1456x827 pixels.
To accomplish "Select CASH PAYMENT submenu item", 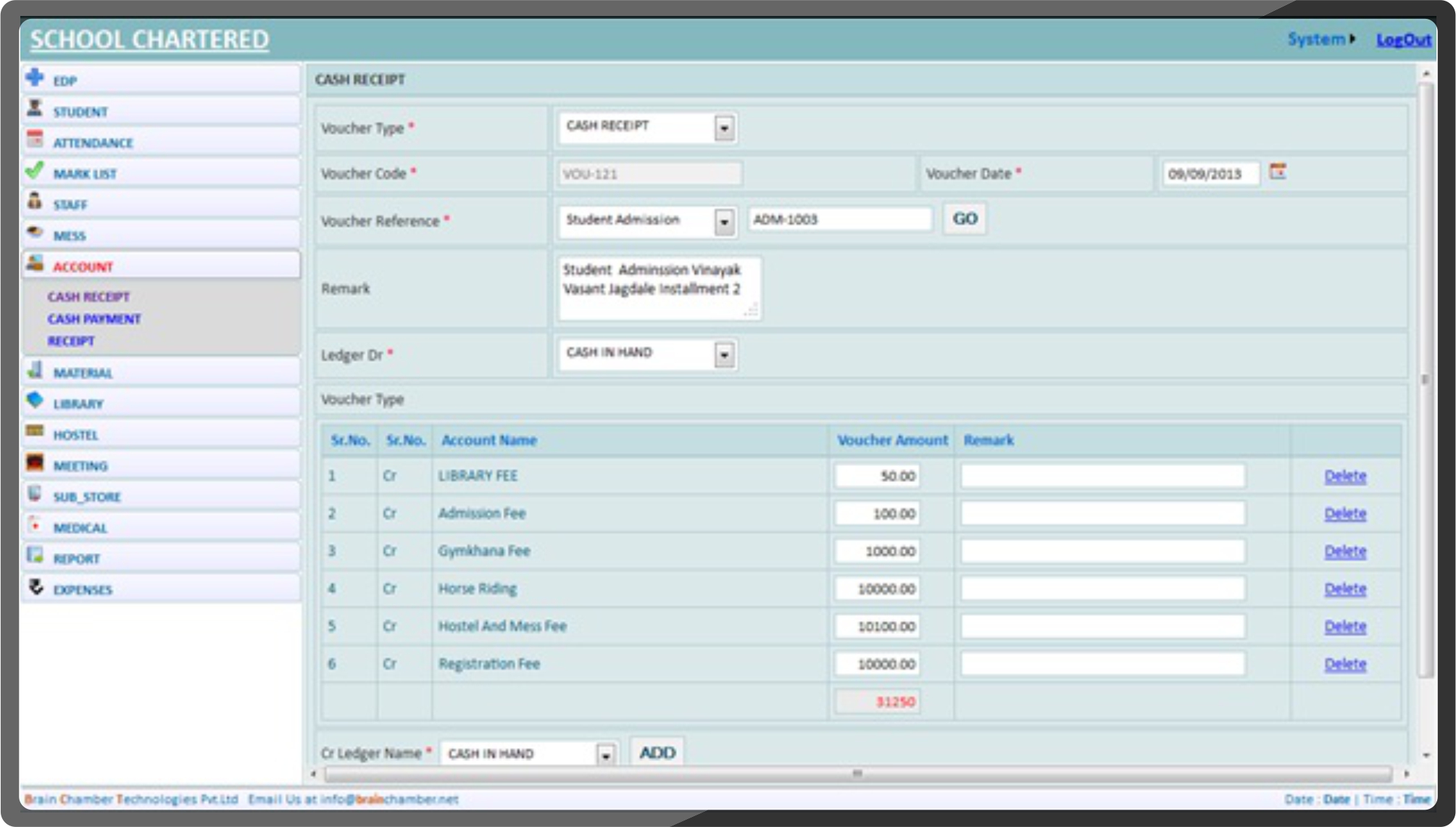I will point(94,319).
